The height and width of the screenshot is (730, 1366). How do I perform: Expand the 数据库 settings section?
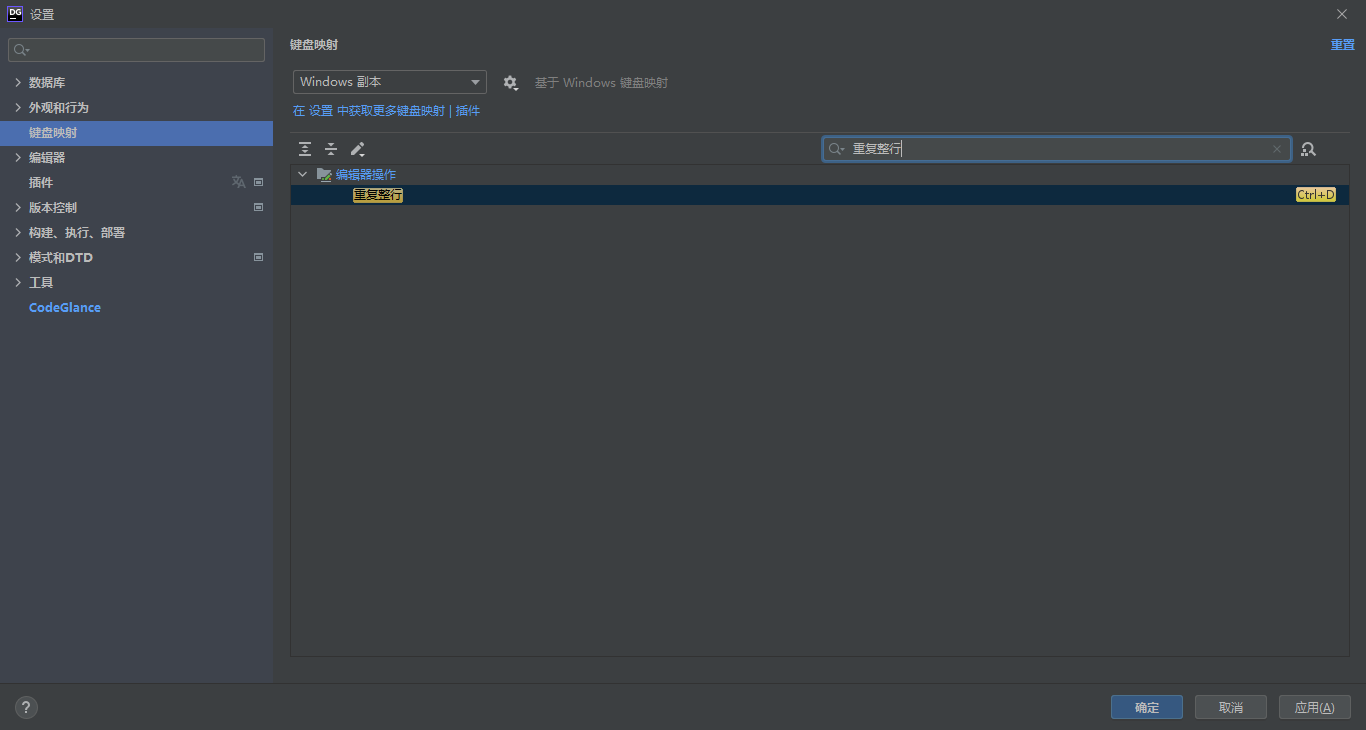coord(17,82)
